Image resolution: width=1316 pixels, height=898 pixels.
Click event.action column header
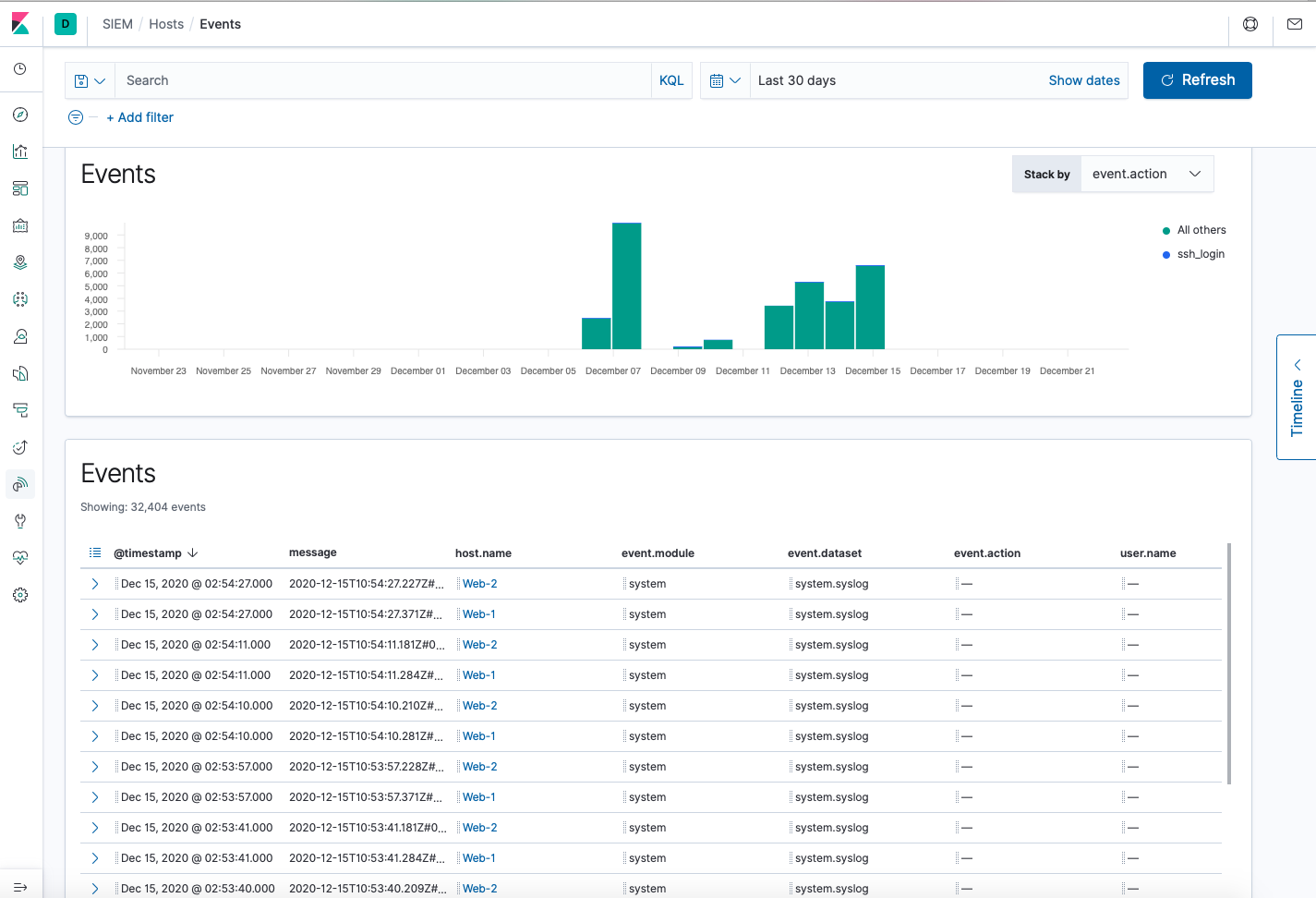[x=986, y=553]
